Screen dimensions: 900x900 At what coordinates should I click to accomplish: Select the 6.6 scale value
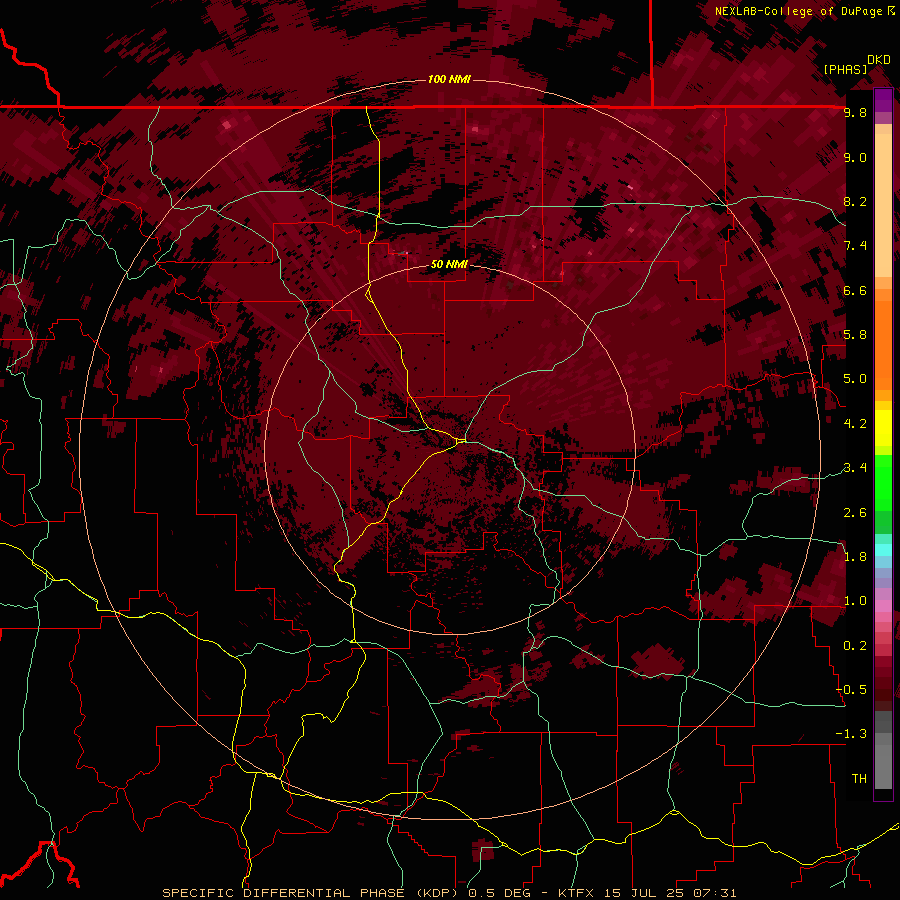click(855, 290)
